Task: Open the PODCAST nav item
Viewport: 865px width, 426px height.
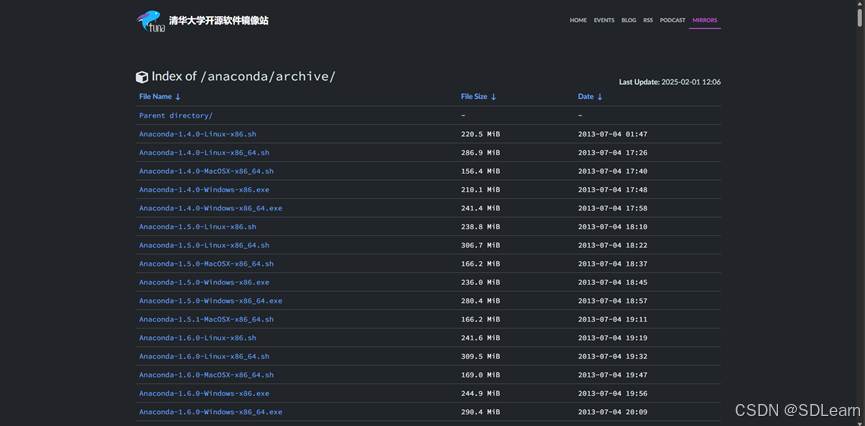Action: pyautogui.click(x=672, y=20)
